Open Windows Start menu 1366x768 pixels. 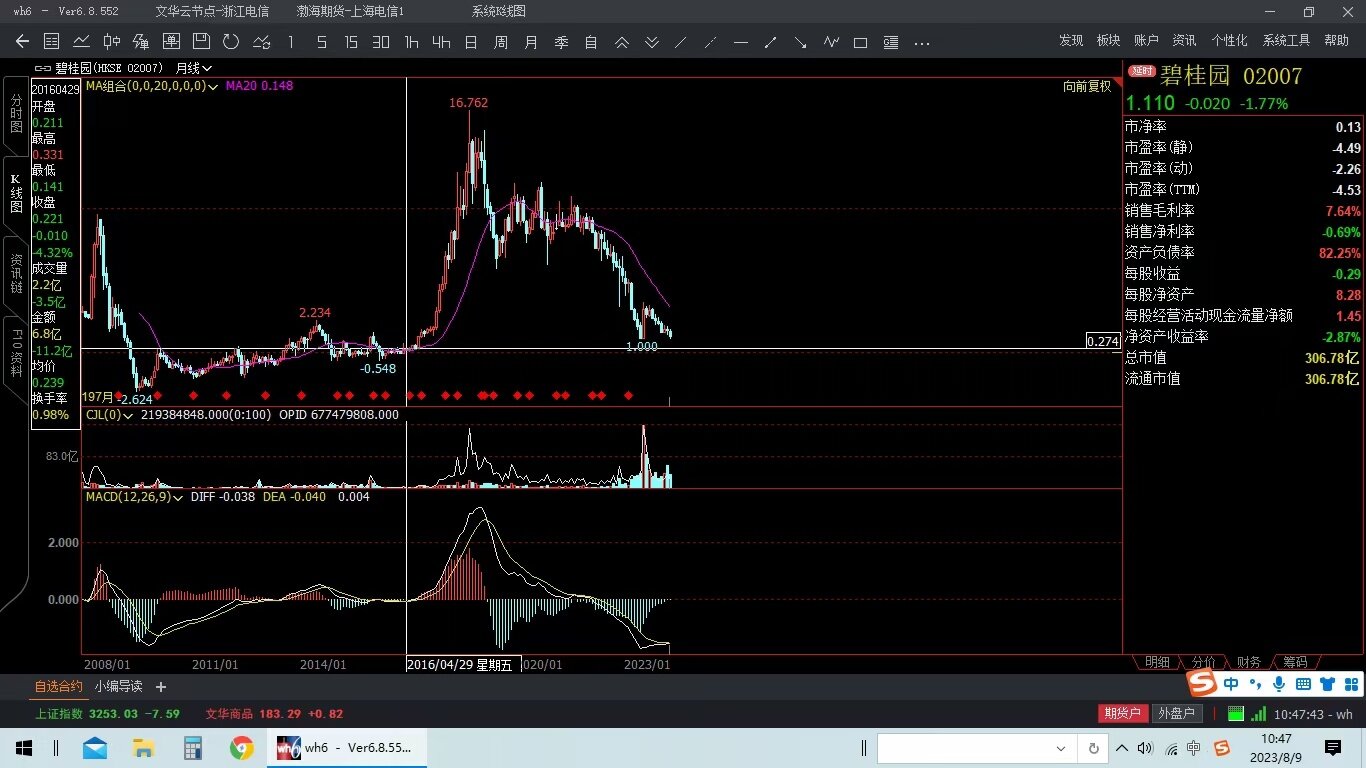(24, 747)
